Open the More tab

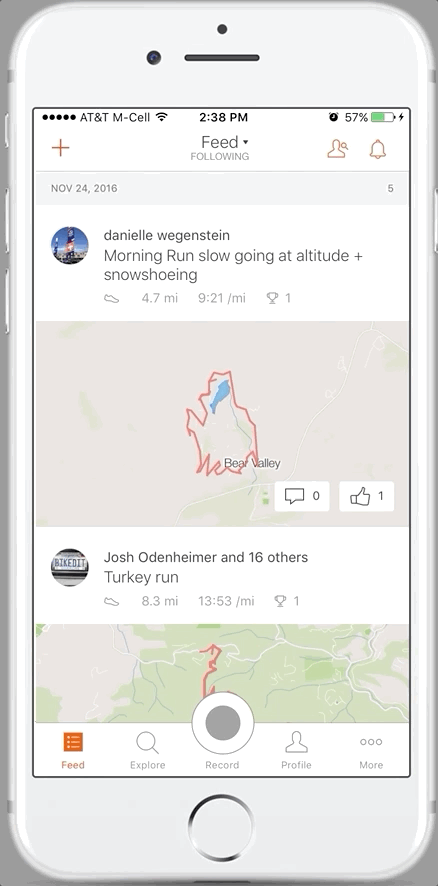(371, 749)
